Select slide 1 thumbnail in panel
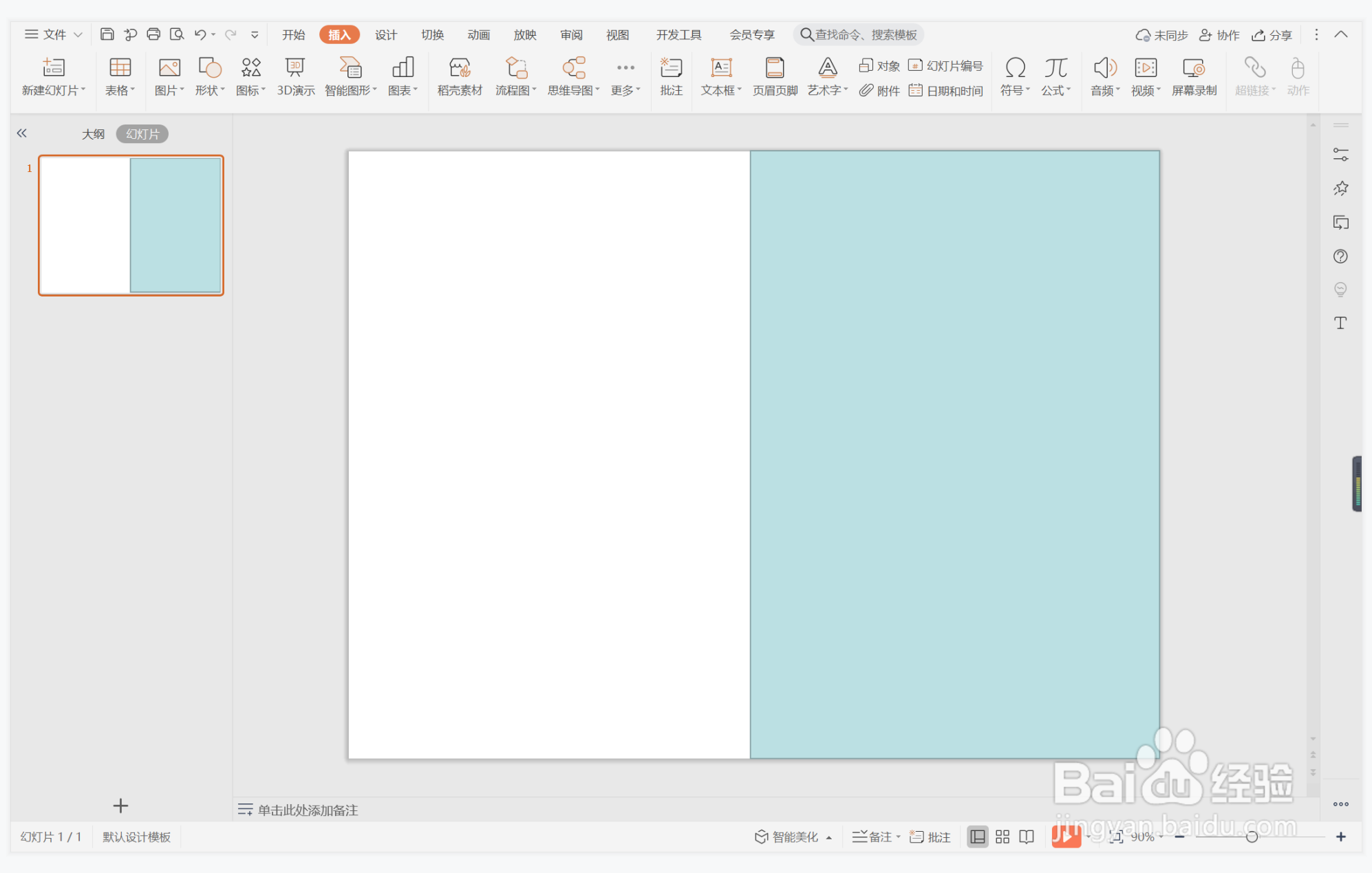This screenshot has height=873, width=1372. pos(131,226)
